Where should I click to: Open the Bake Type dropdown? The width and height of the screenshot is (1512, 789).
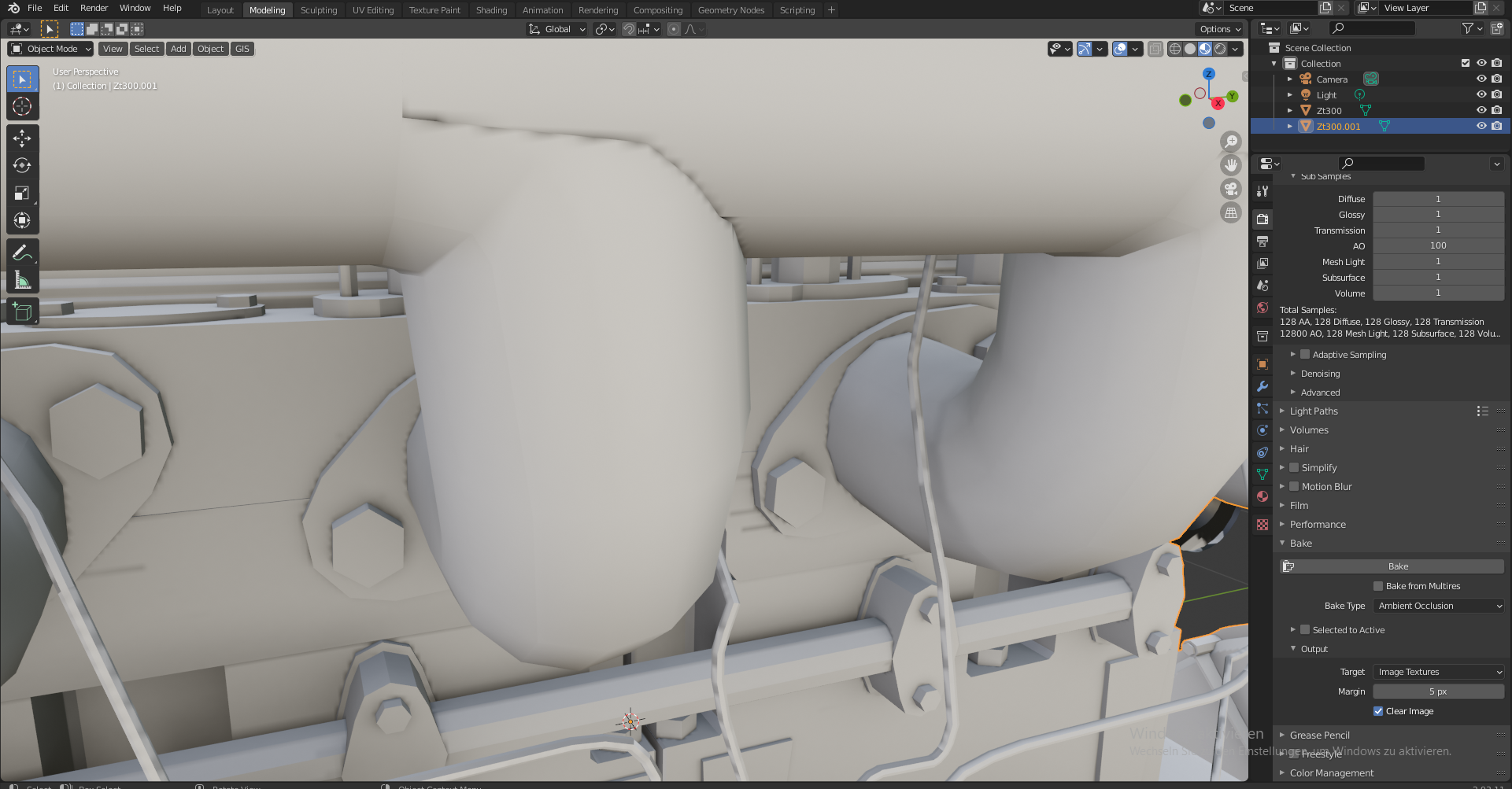pos(1438,606)
